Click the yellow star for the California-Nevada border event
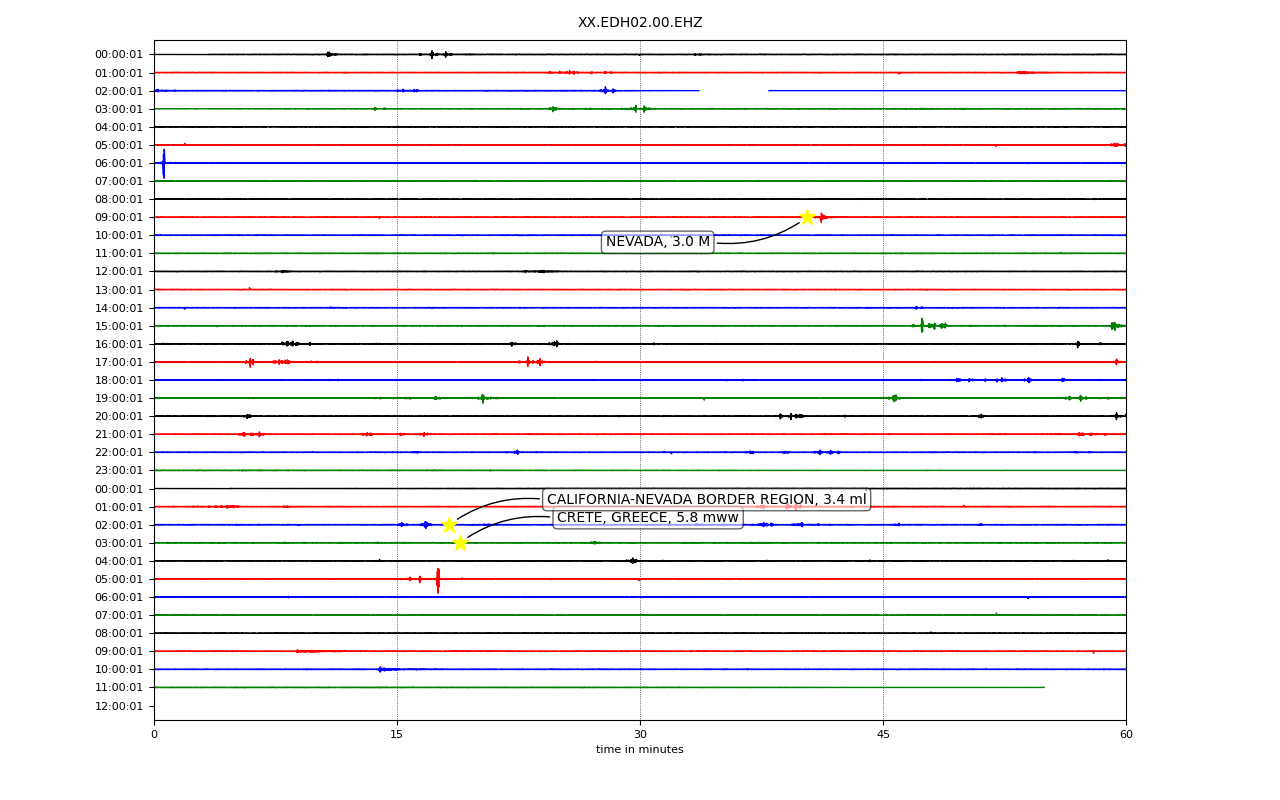The image size is (1280, 800). (x=449, y=525)
